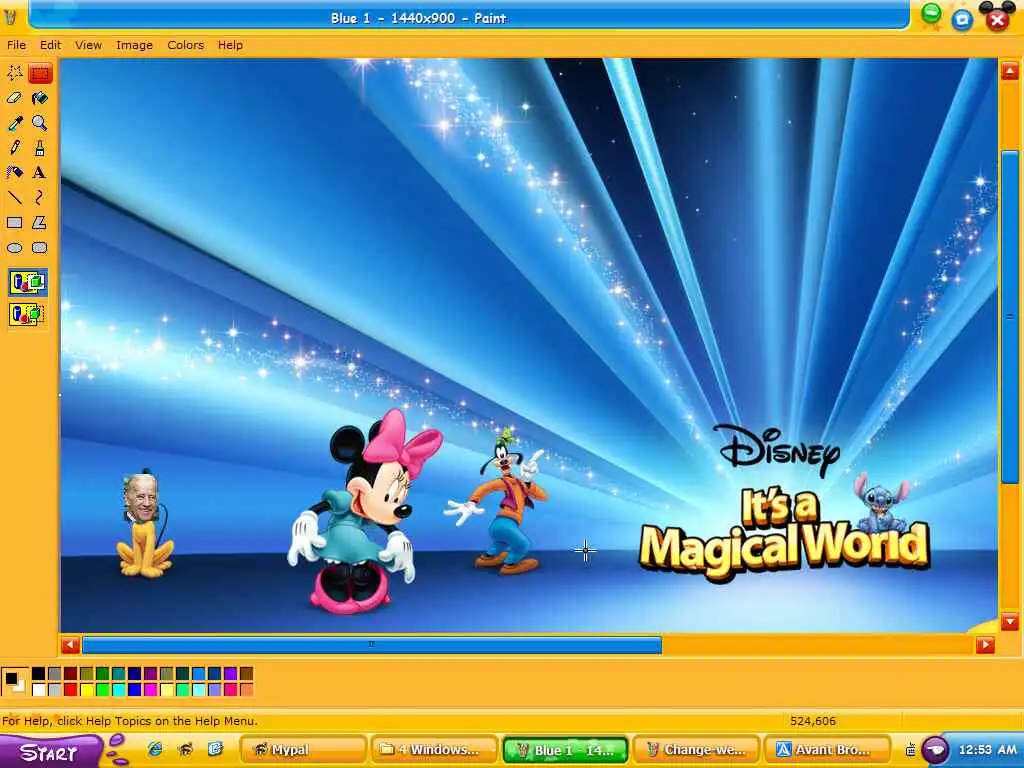Click the horizontal scrollbar left arrow

click(70, 645)
